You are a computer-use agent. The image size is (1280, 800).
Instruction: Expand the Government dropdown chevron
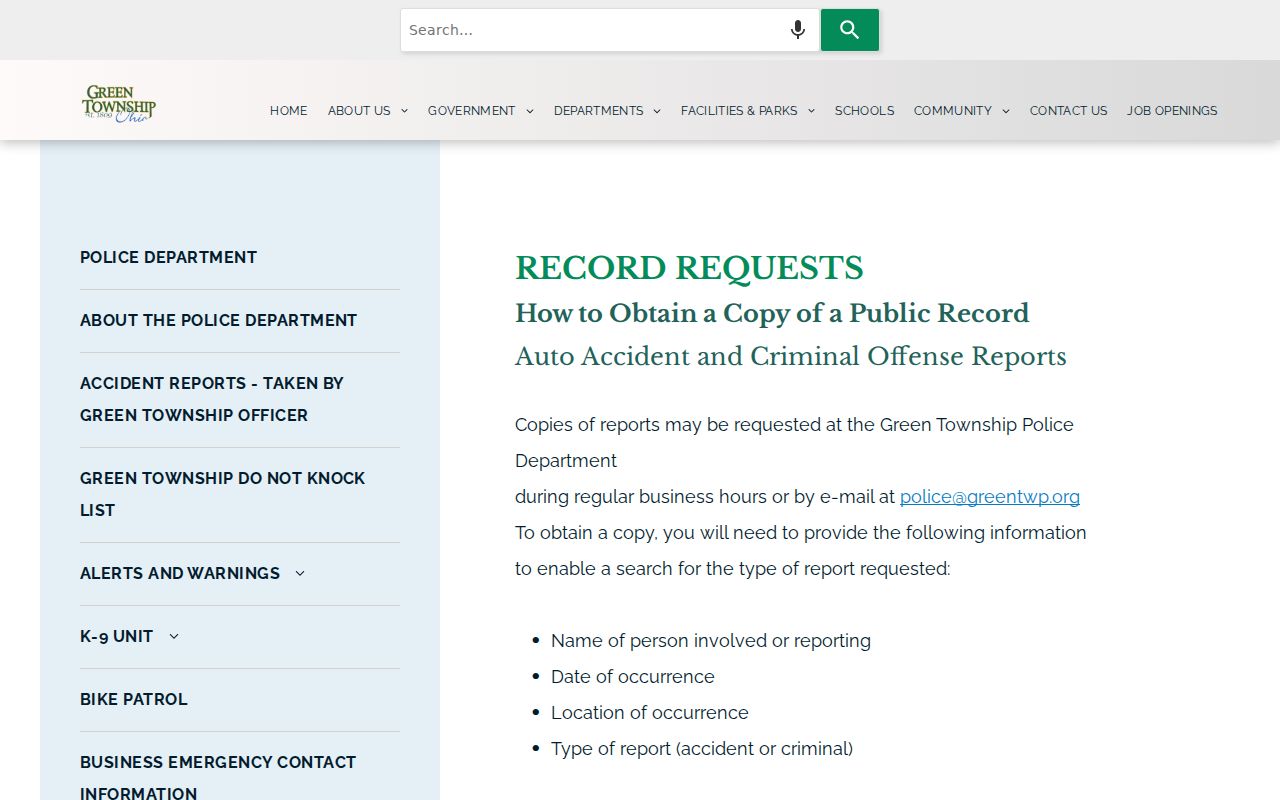click(x=530, y=111)
